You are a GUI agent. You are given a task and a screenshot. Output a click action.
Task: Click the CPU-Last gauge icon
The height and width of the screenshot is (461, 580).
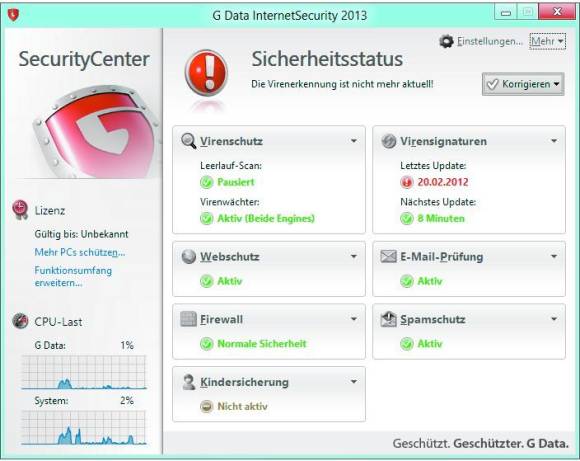(20, 321)
